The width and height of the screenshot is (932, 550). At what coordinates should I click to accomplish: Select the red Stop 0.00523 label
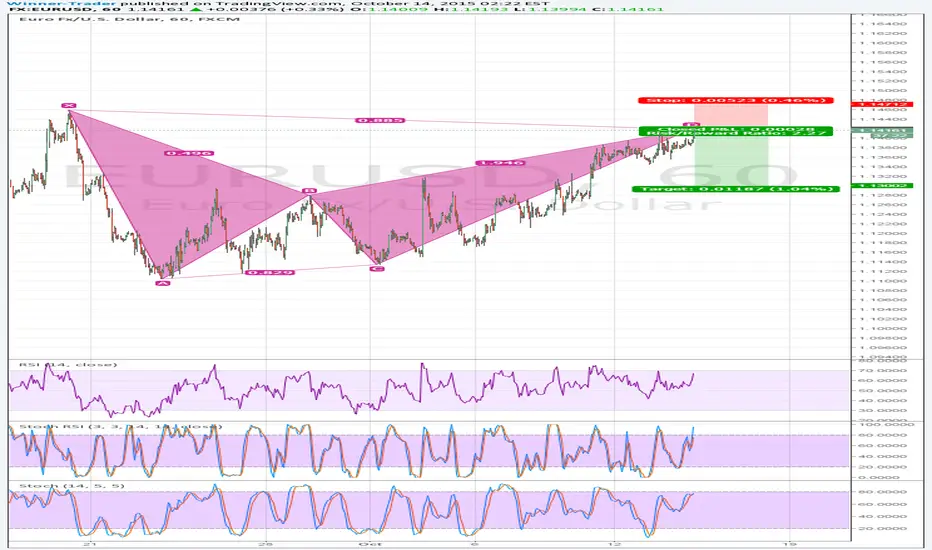coord(736,100)
